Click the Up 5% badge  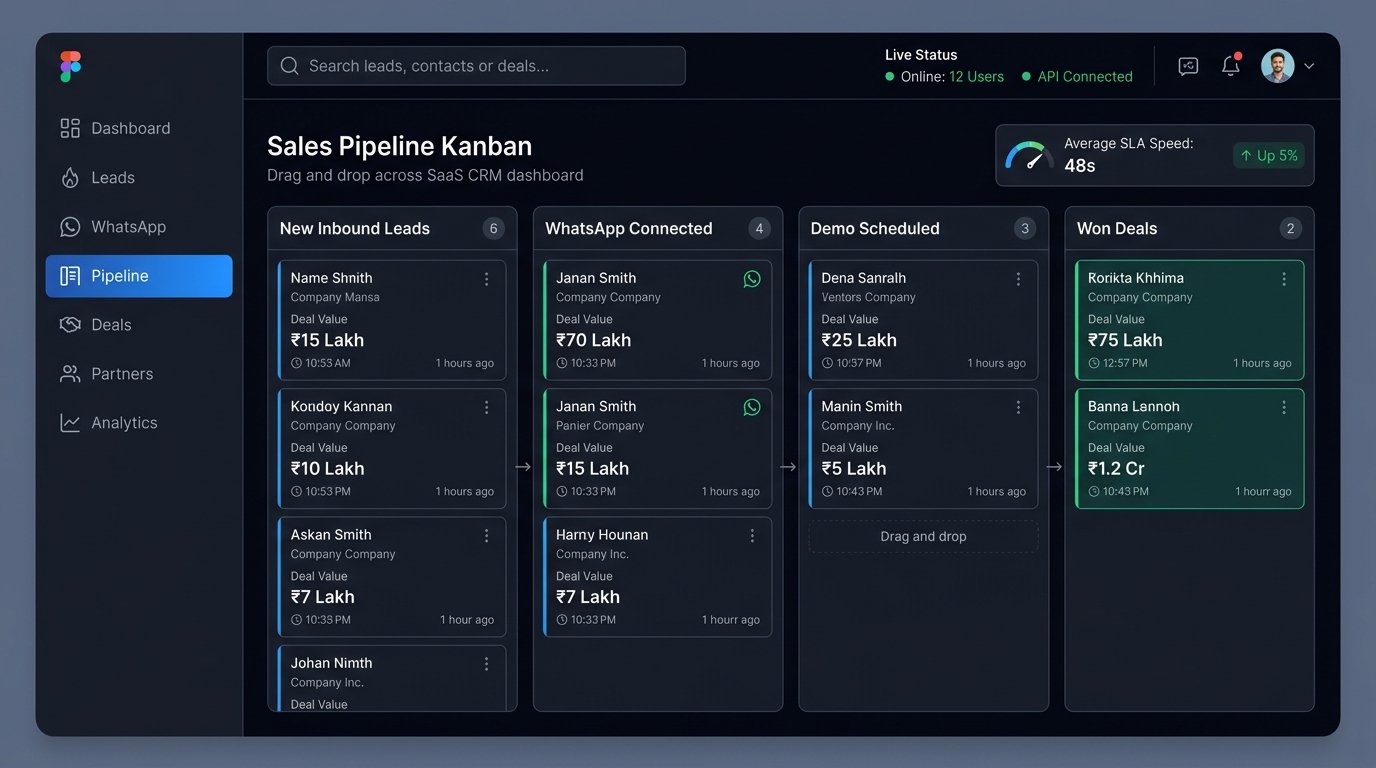point(1268,155)
